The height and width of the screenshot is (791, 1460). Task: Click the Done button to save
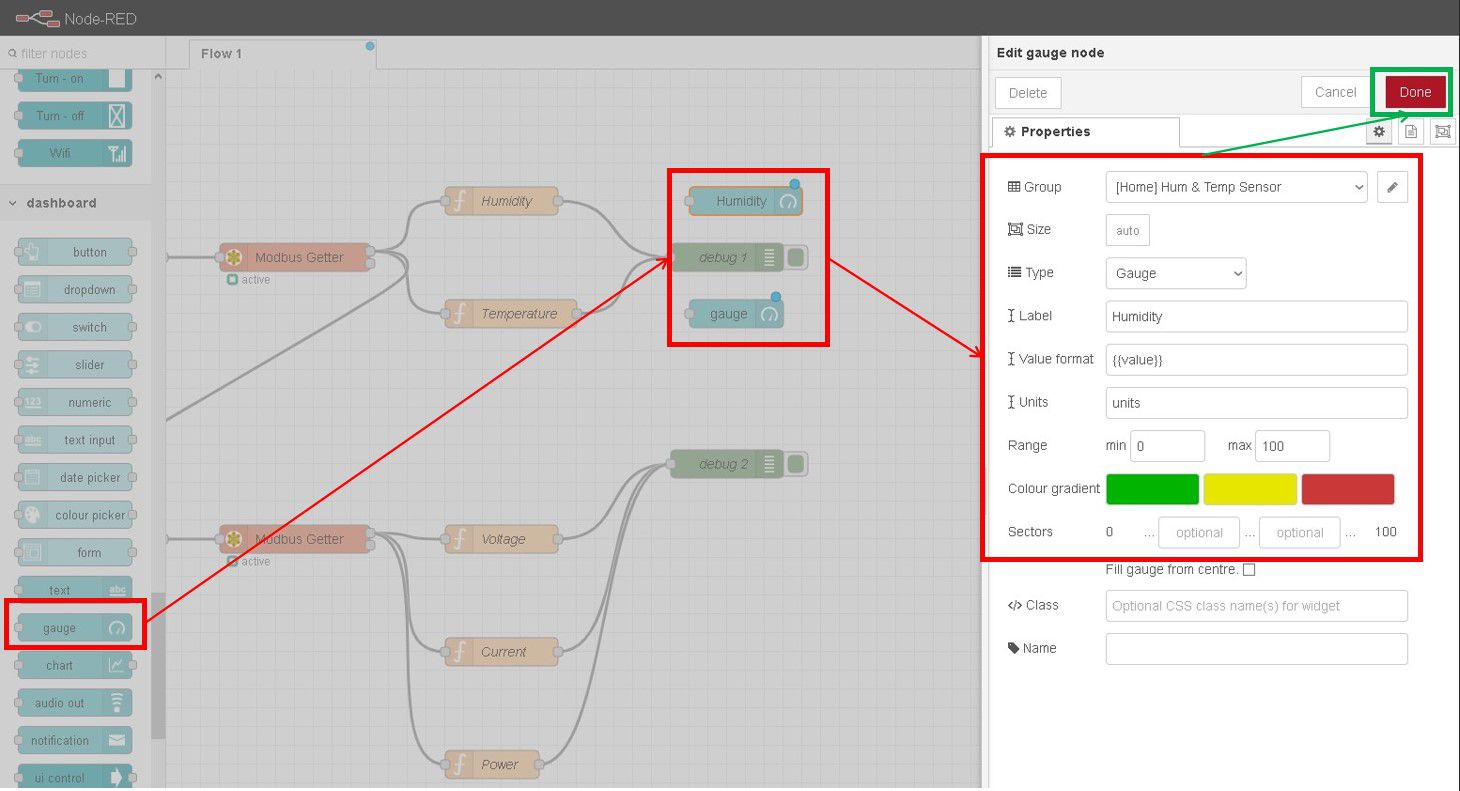click(x=1413, y=91)
